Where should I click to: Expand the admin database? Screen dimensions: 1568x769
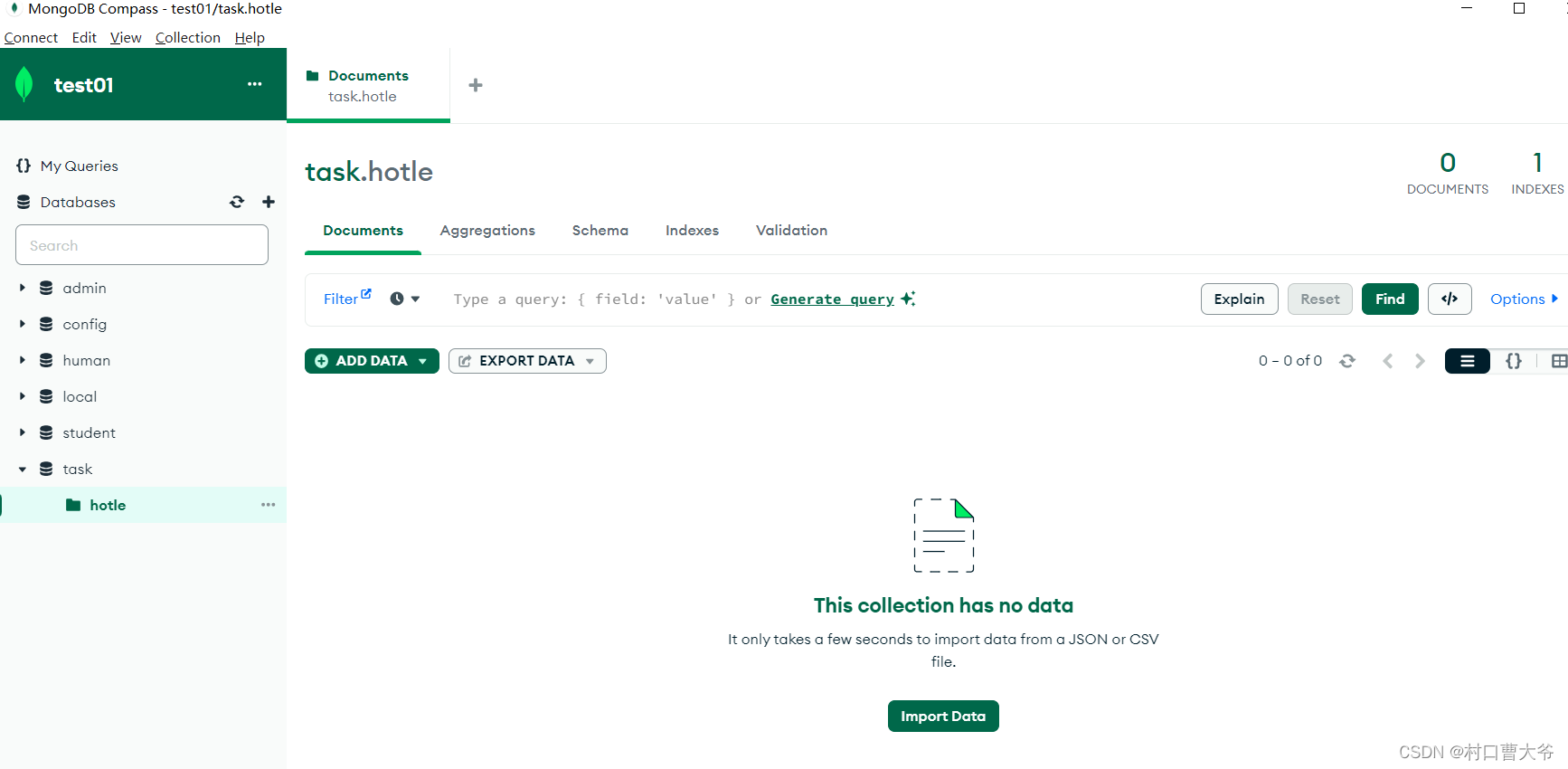[x=23, y=288]
